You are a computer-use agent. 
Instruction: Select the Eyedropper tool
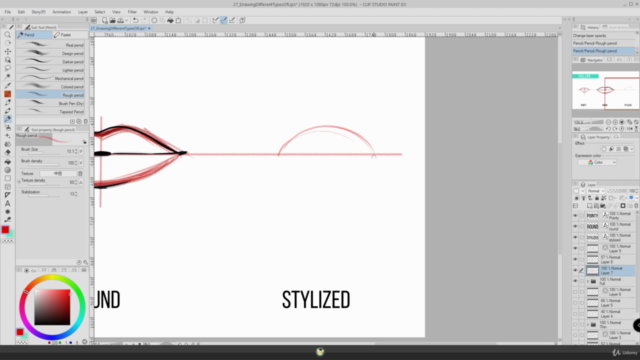pyautogui.click(x=7, y=85)
